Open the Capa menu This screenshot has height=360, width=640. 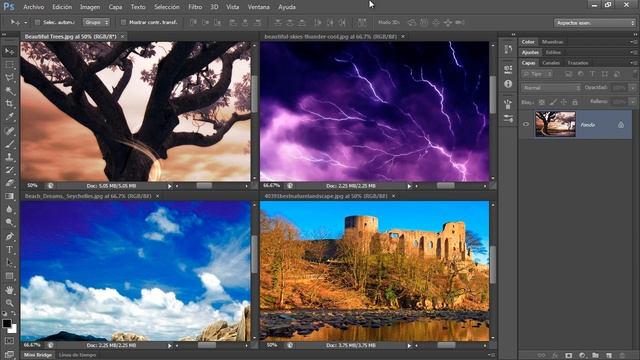[x=115, y=7]
